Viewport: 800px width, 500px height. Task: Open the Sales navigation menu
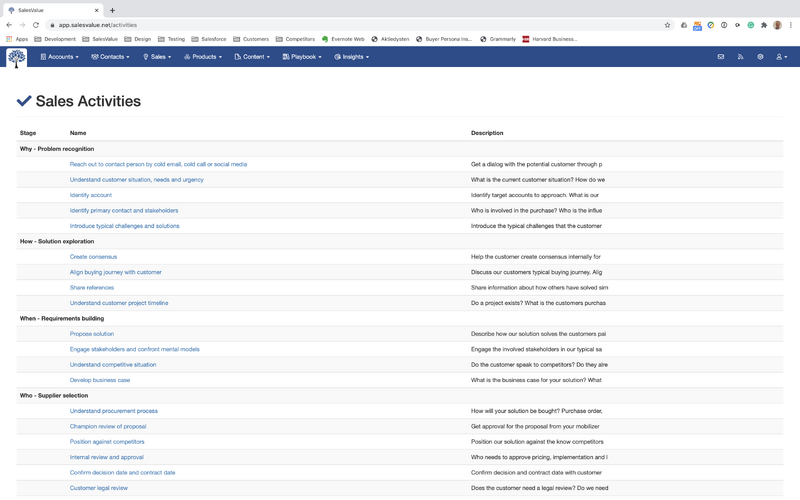[157, 57]
